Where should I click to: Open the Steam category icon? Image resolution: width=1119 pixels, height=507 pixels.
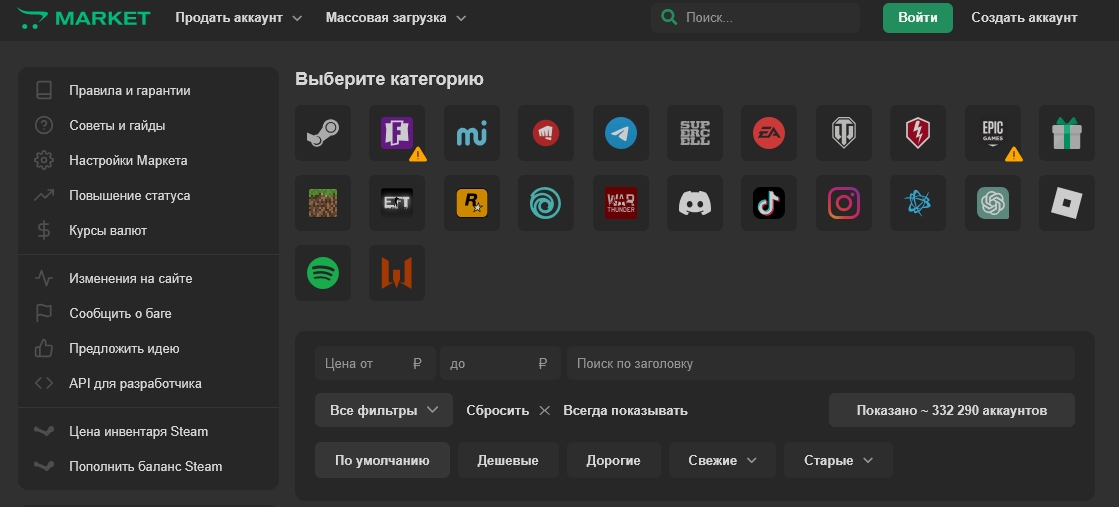click(323, 133)
